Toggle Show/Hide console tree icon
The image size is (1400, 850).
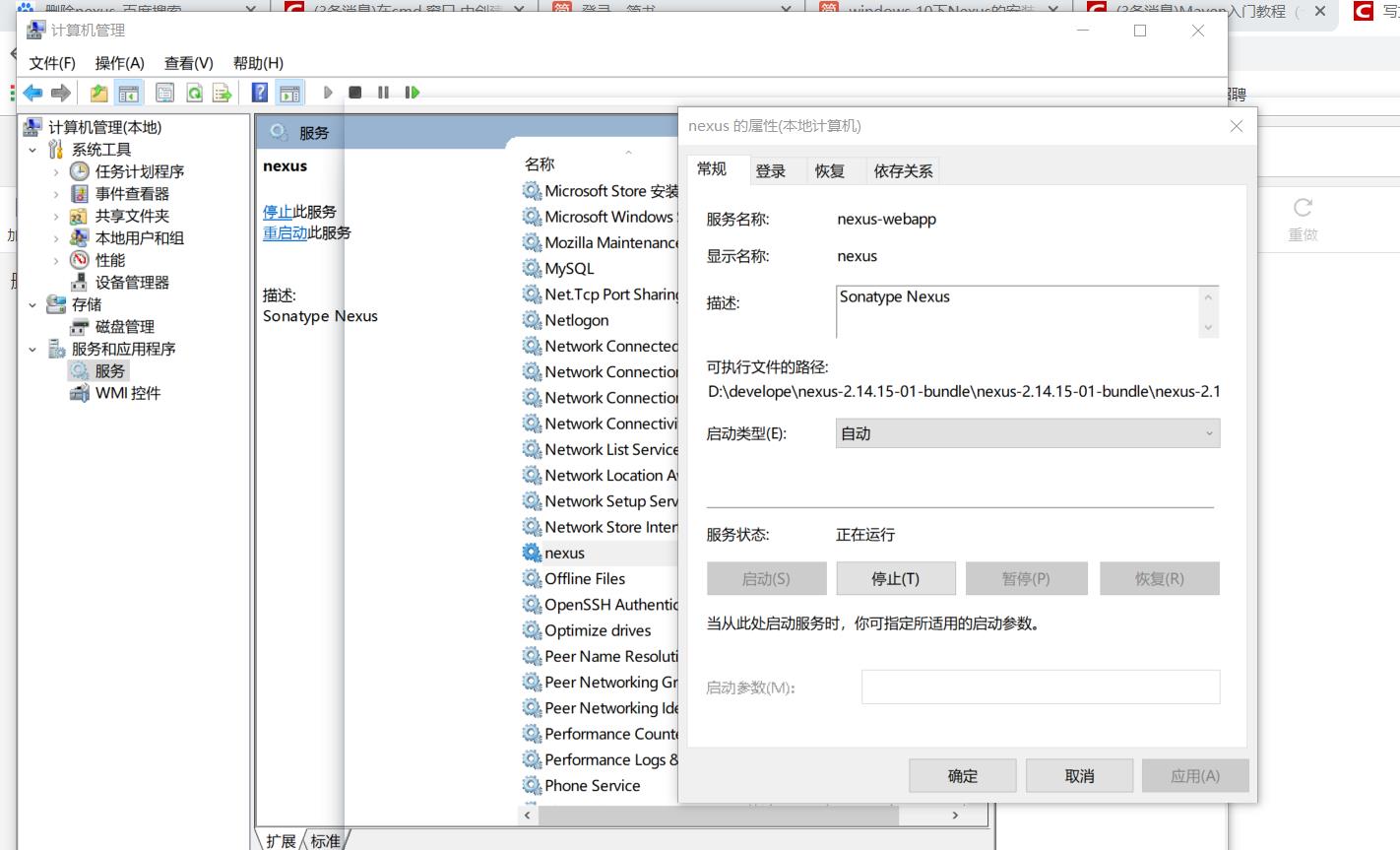pos(128,93)
